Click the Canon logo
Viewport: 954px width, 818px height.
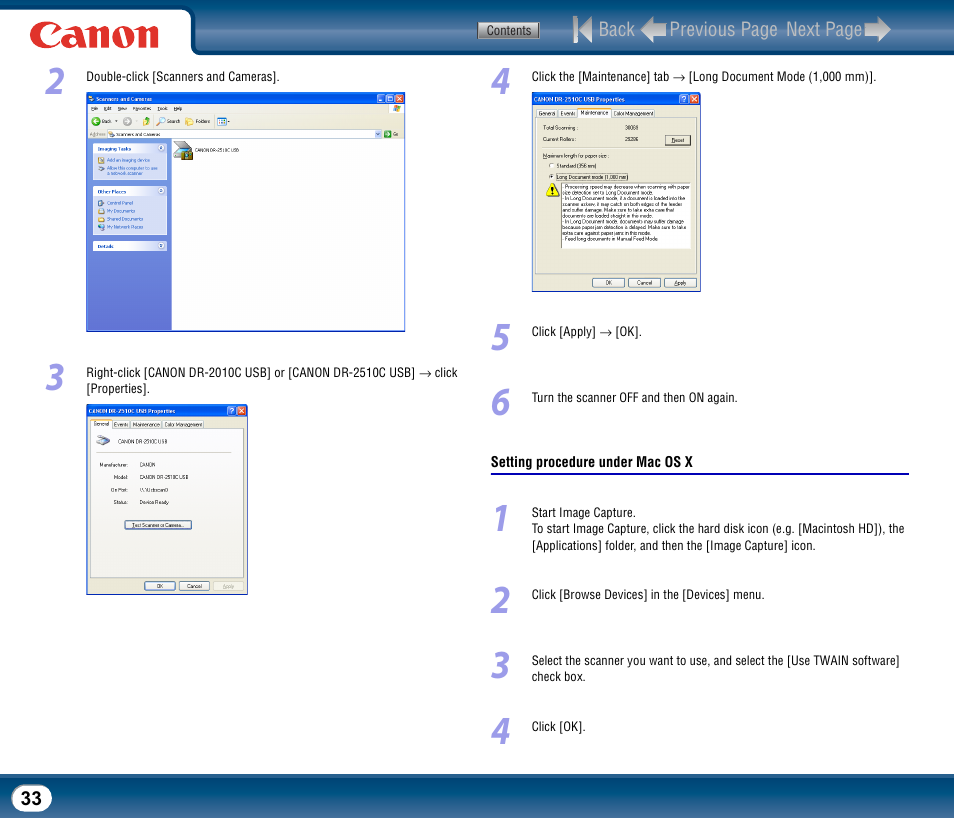coord(94,35)
